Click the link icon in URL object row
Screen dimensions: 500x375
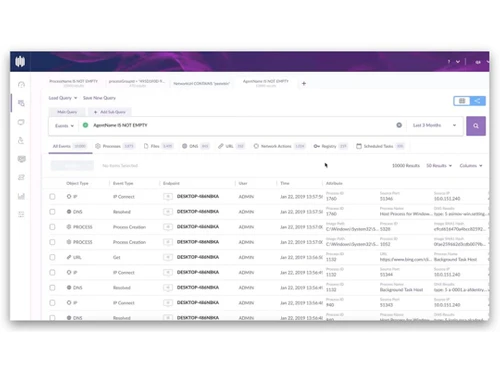(69, 257)
